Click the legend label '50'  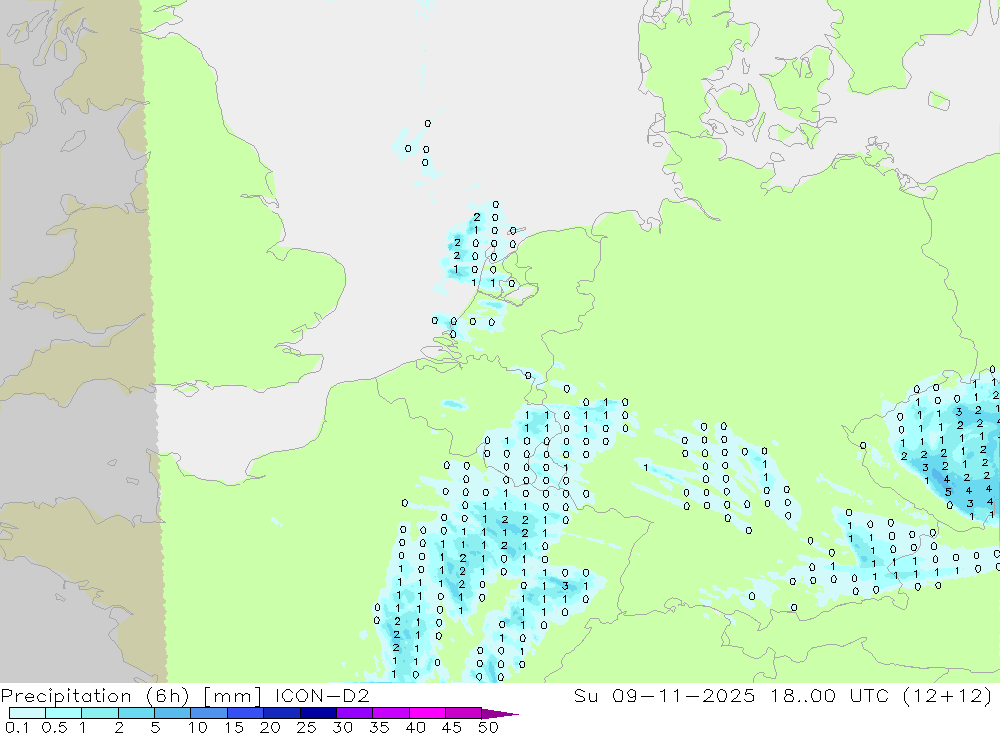[488, 727]
